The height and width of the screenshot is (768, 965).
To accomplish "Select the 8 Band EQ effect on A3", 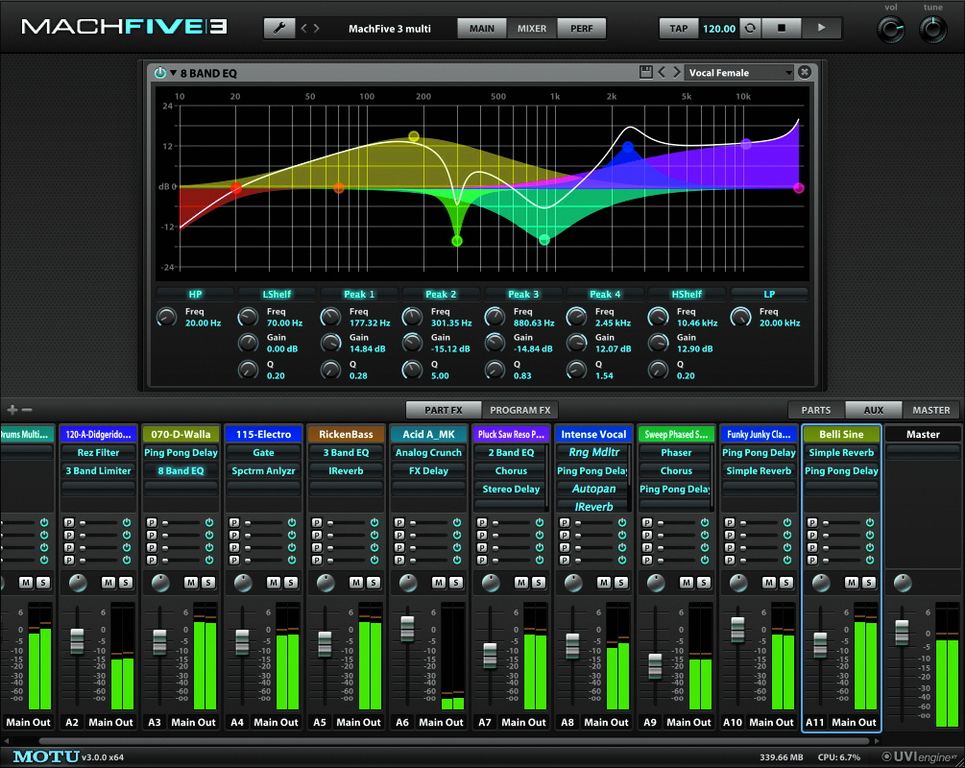I will click(181, 471).
